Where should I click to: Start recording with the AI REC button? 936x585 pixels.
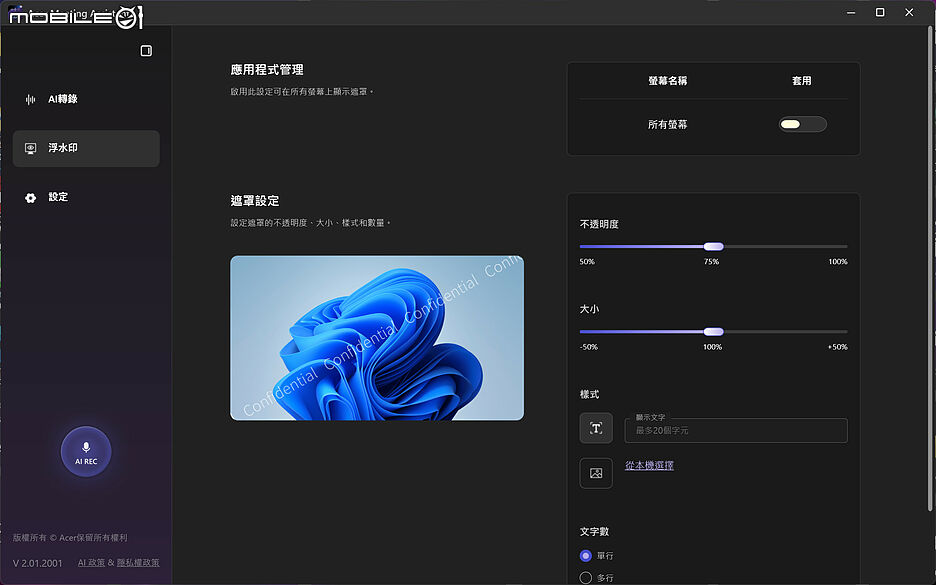click(86, 451)
